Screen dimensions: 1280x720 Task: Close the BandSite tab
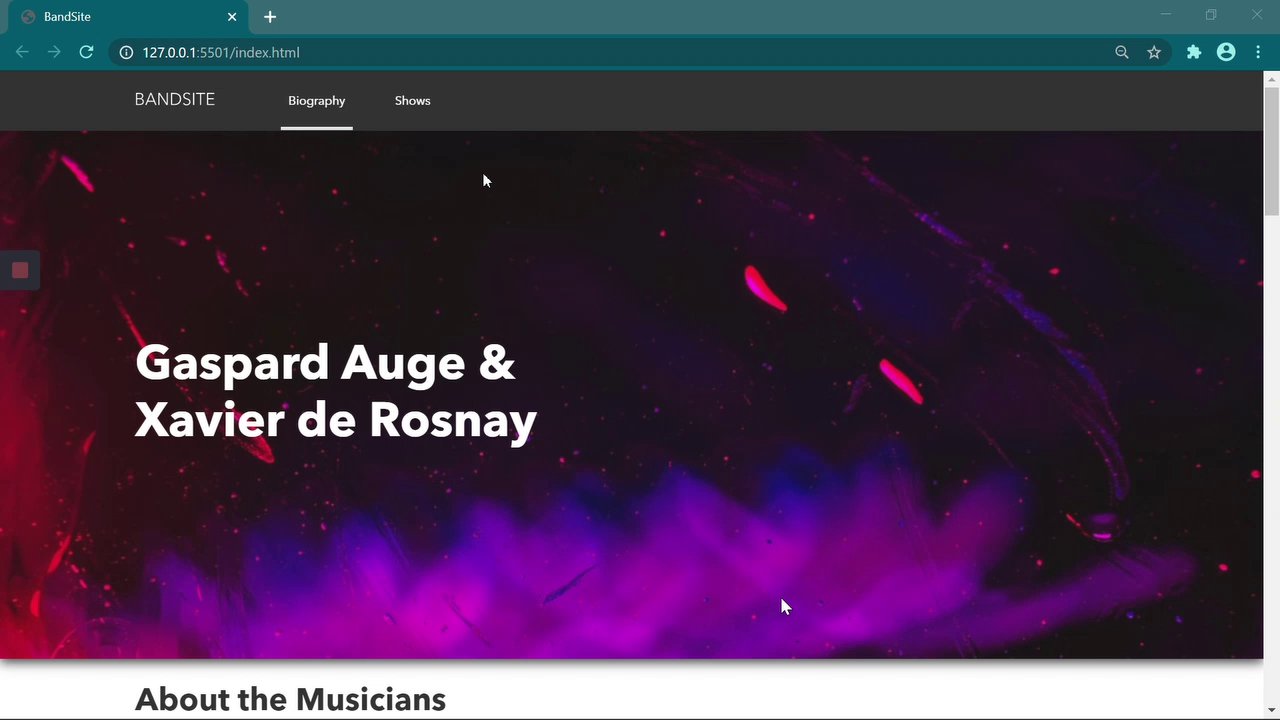[x=232, y=17]
